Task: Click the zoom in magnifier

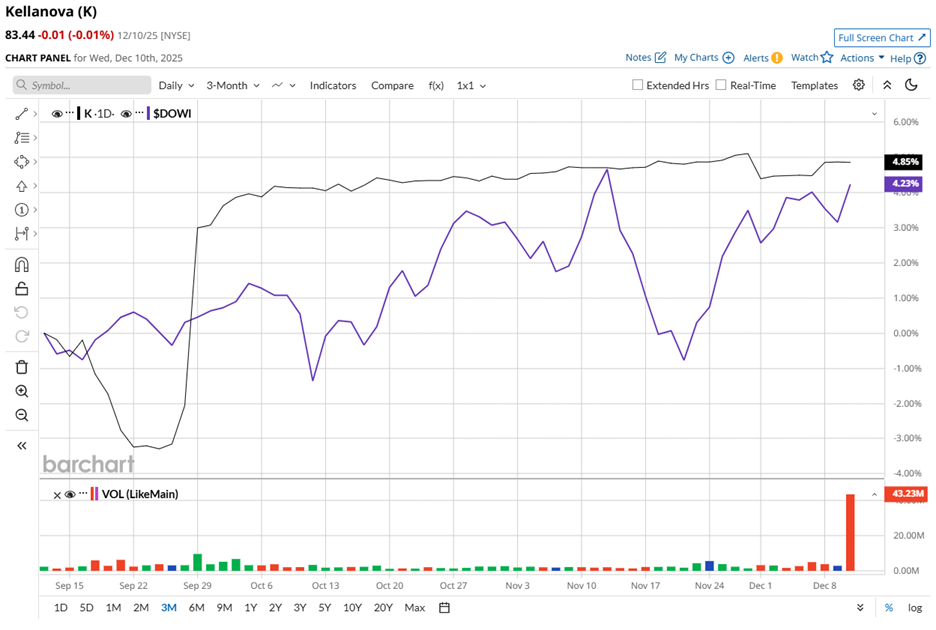Action: point(21,391)
